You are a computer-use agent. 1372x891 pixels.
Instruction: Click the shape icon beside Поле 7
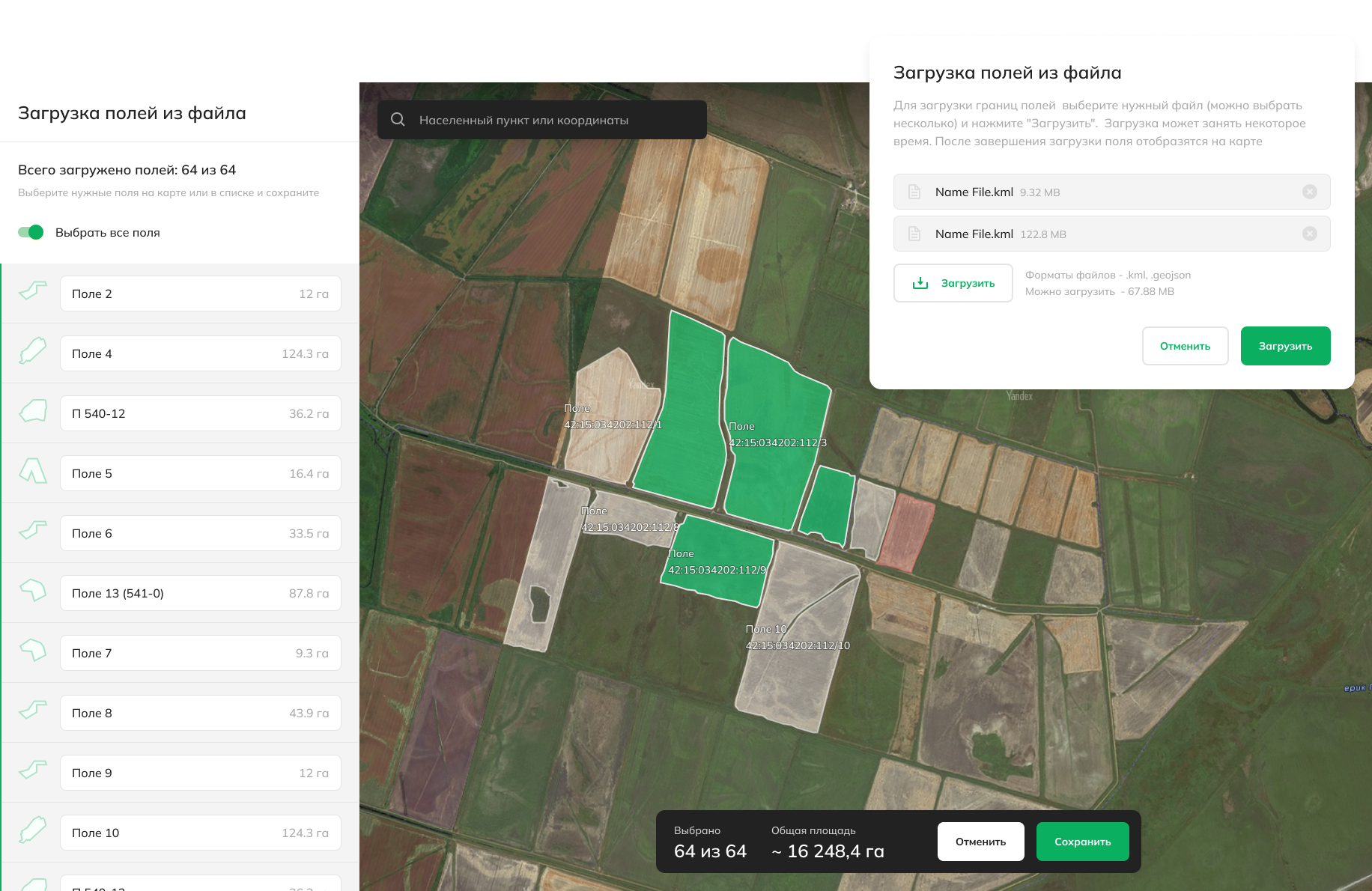point(33,650)
